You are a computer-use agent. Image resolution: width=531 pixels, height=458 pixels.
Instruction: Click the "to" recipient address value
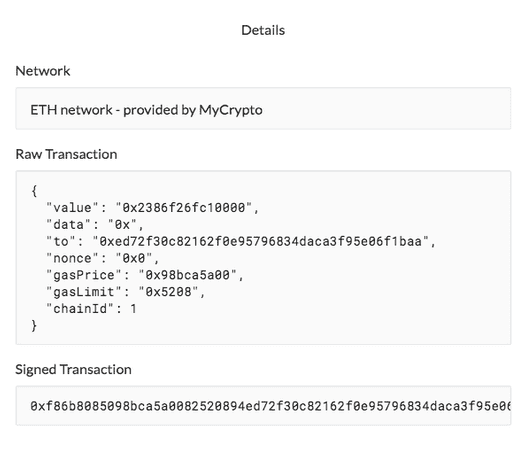[261, 242]
